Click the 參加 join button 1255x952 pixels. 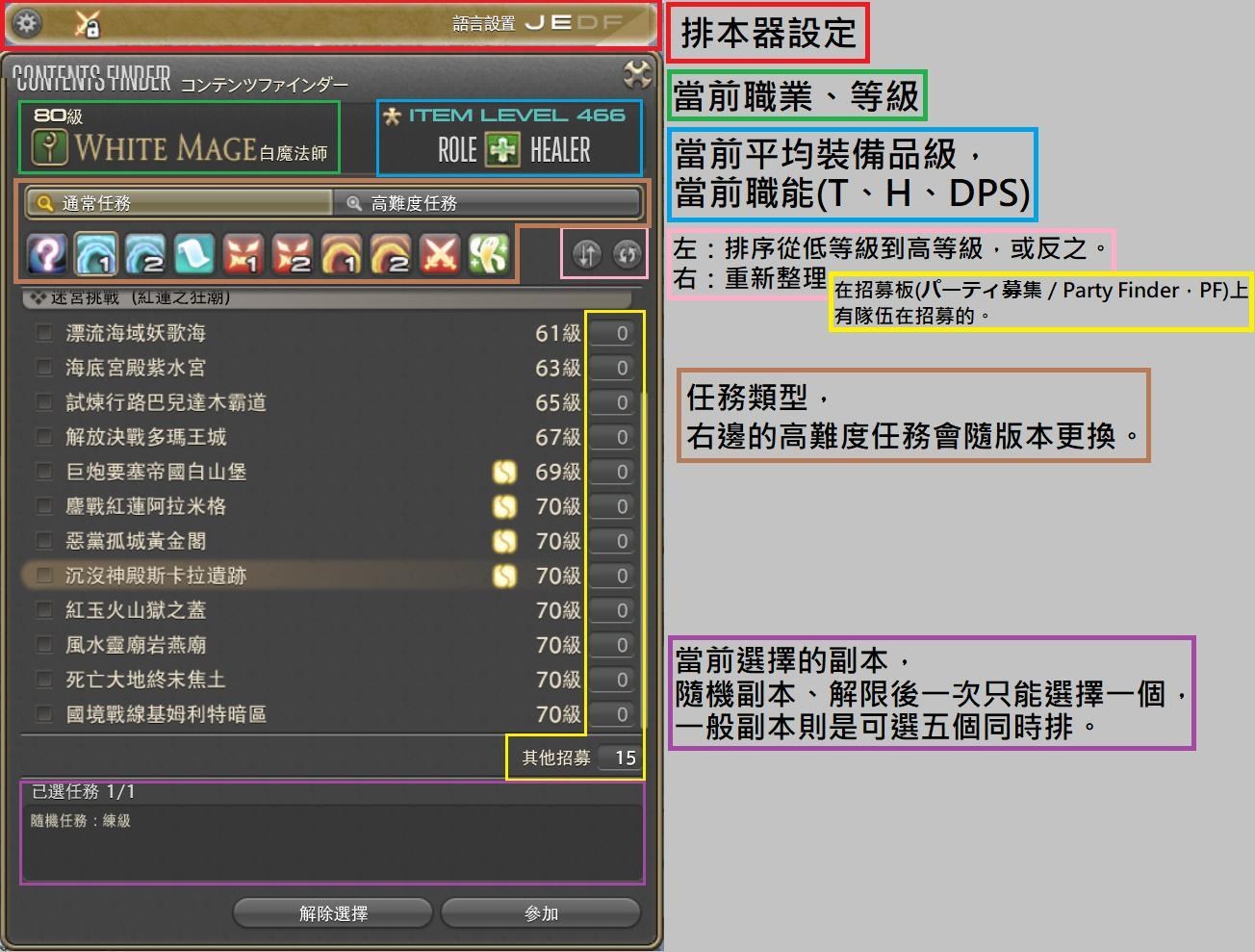point(541,913)
